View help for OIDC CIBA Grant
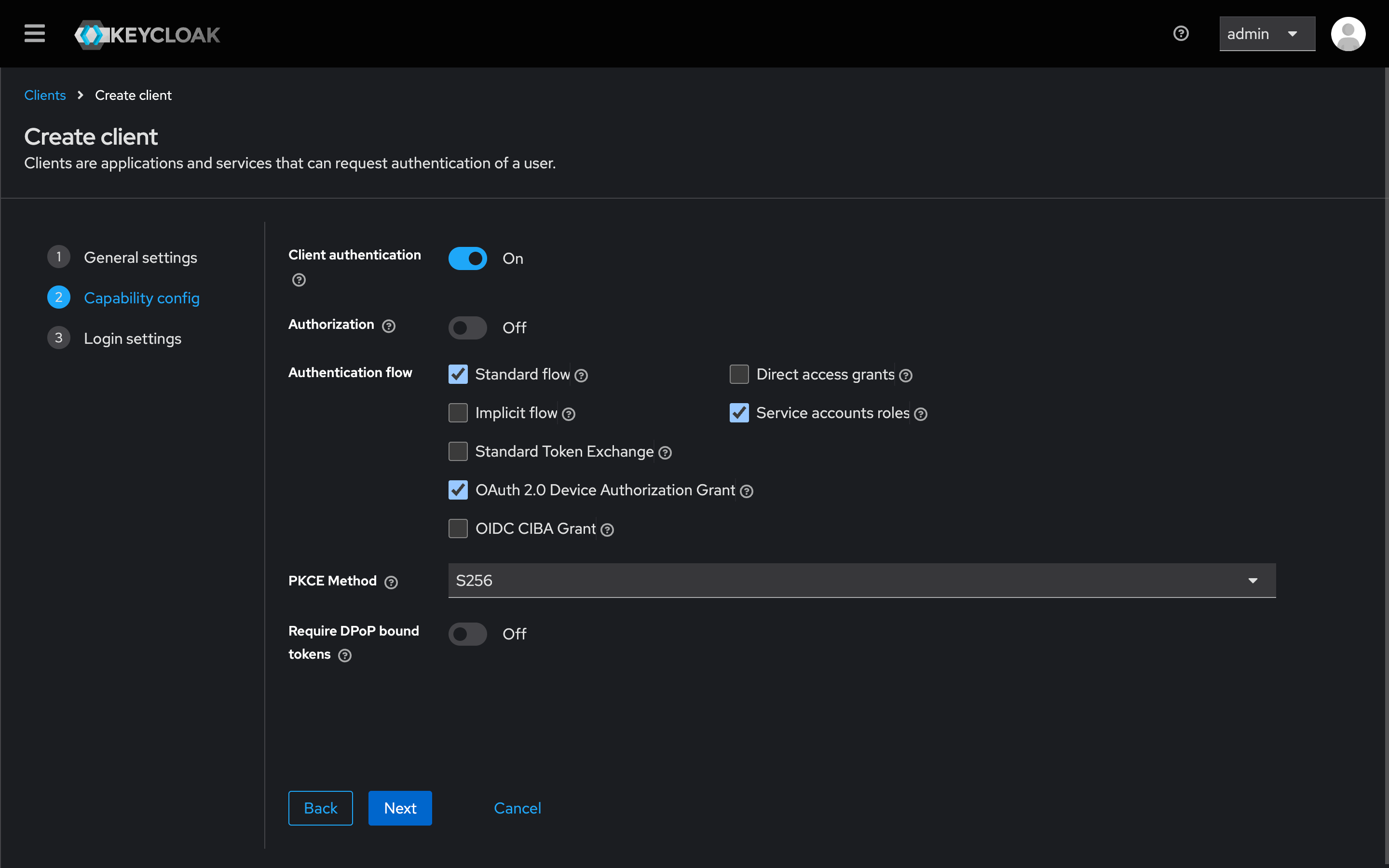Image resolution: width=1389 pixels, height=868 pixels. tap(607, 529)
